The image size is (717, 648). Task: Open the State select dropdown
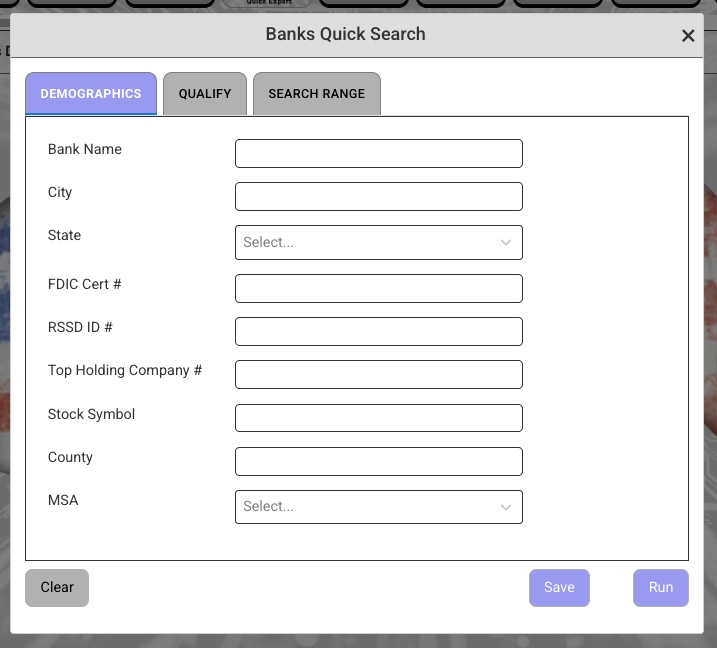click(x=379, y=242)
